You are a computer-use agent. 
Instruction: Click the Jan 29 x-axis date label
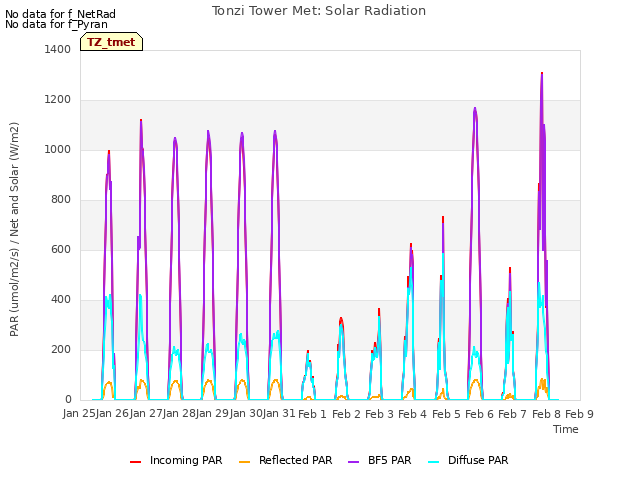coord(212,414)
